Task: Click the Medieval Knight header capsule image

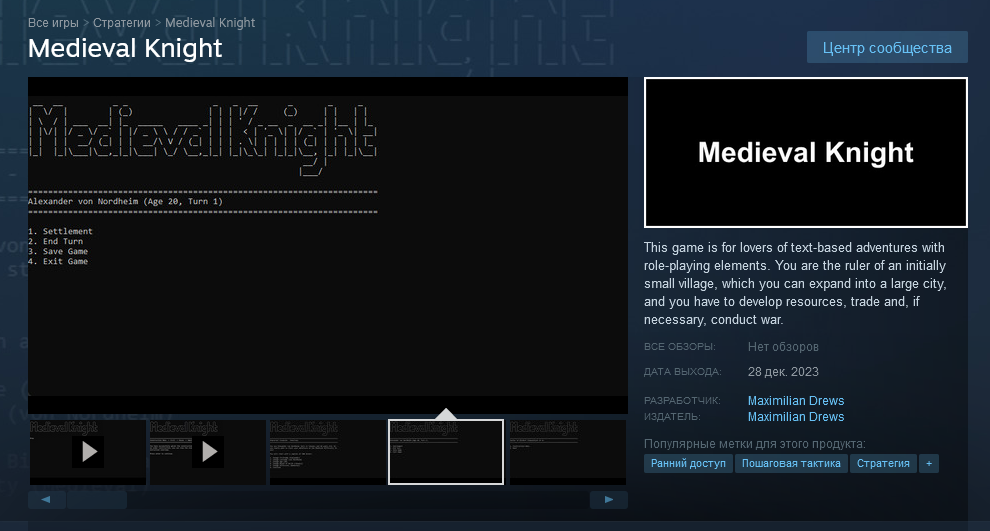Action: [x=806, y=152]
